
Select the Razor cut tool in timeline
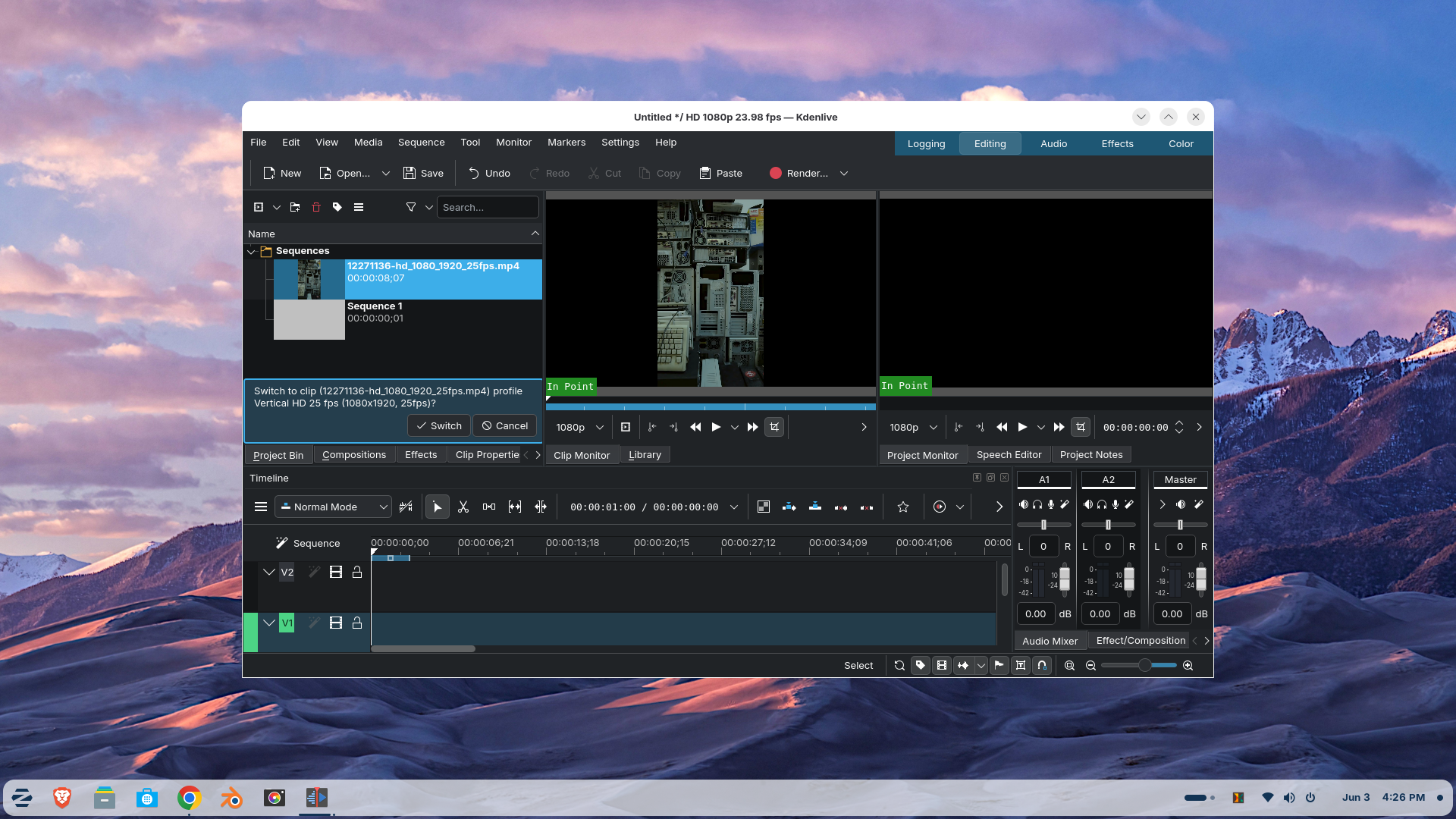pos(463,507)
